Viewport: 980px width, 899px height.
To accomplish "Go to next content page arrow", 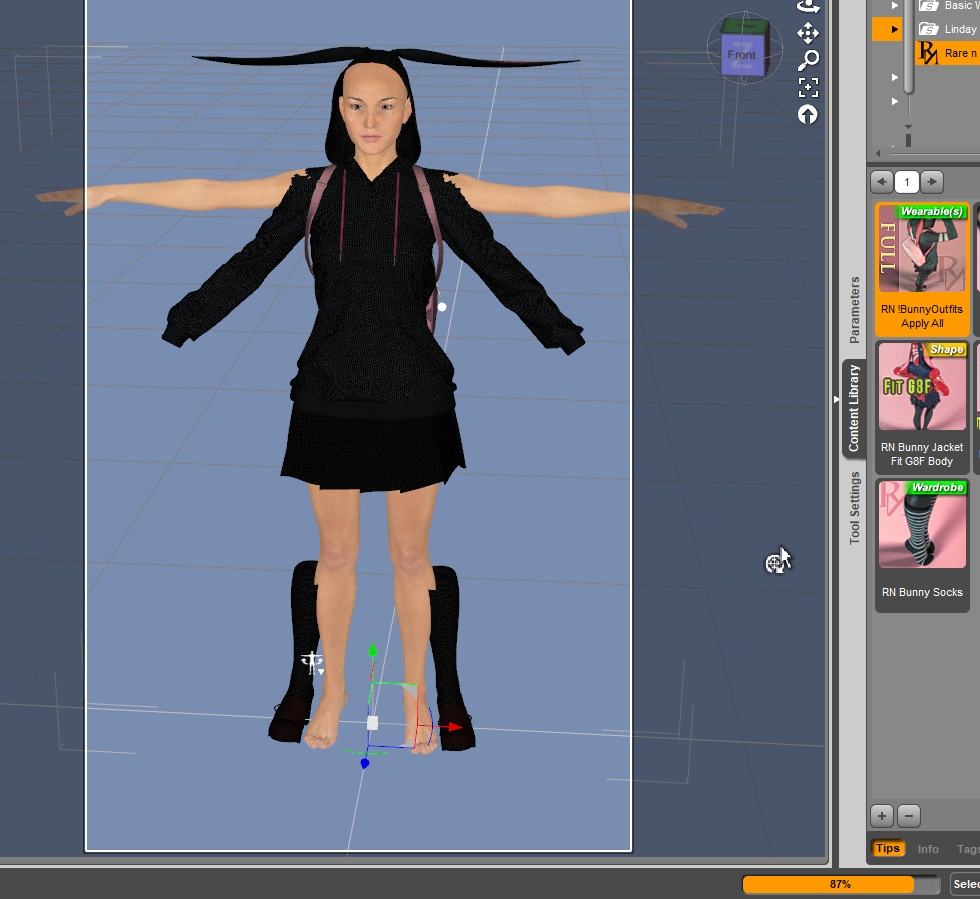I will pos(932,182).
